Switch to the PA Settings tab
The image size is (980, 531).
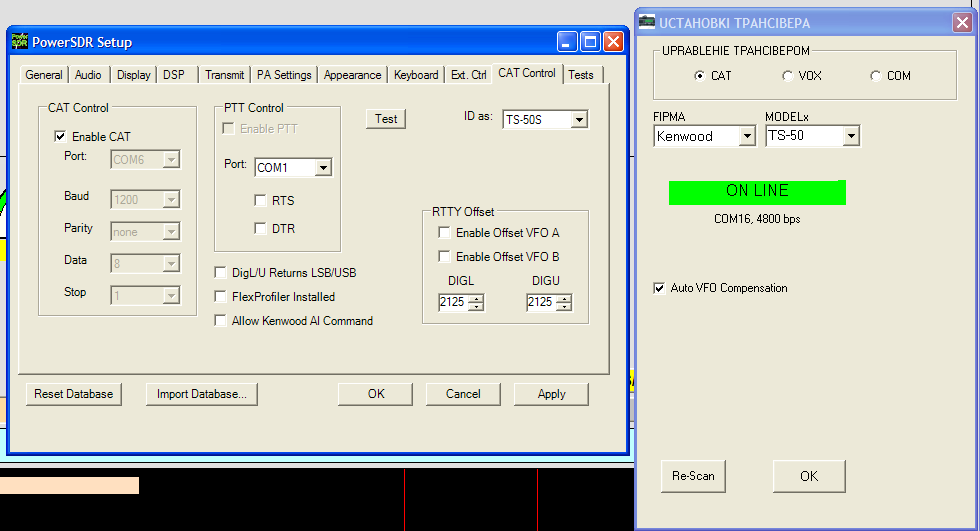tap(284, 75)
